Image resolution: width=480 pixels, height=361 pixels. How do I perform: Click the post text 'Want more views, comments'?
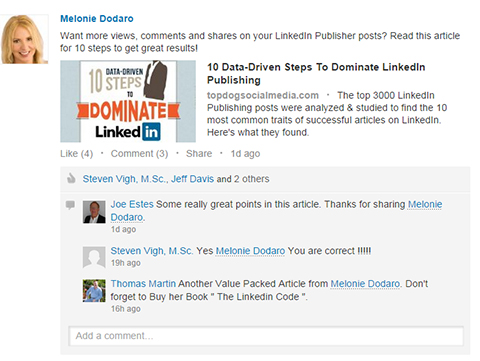pyautogui.click(x=260, y=42)
